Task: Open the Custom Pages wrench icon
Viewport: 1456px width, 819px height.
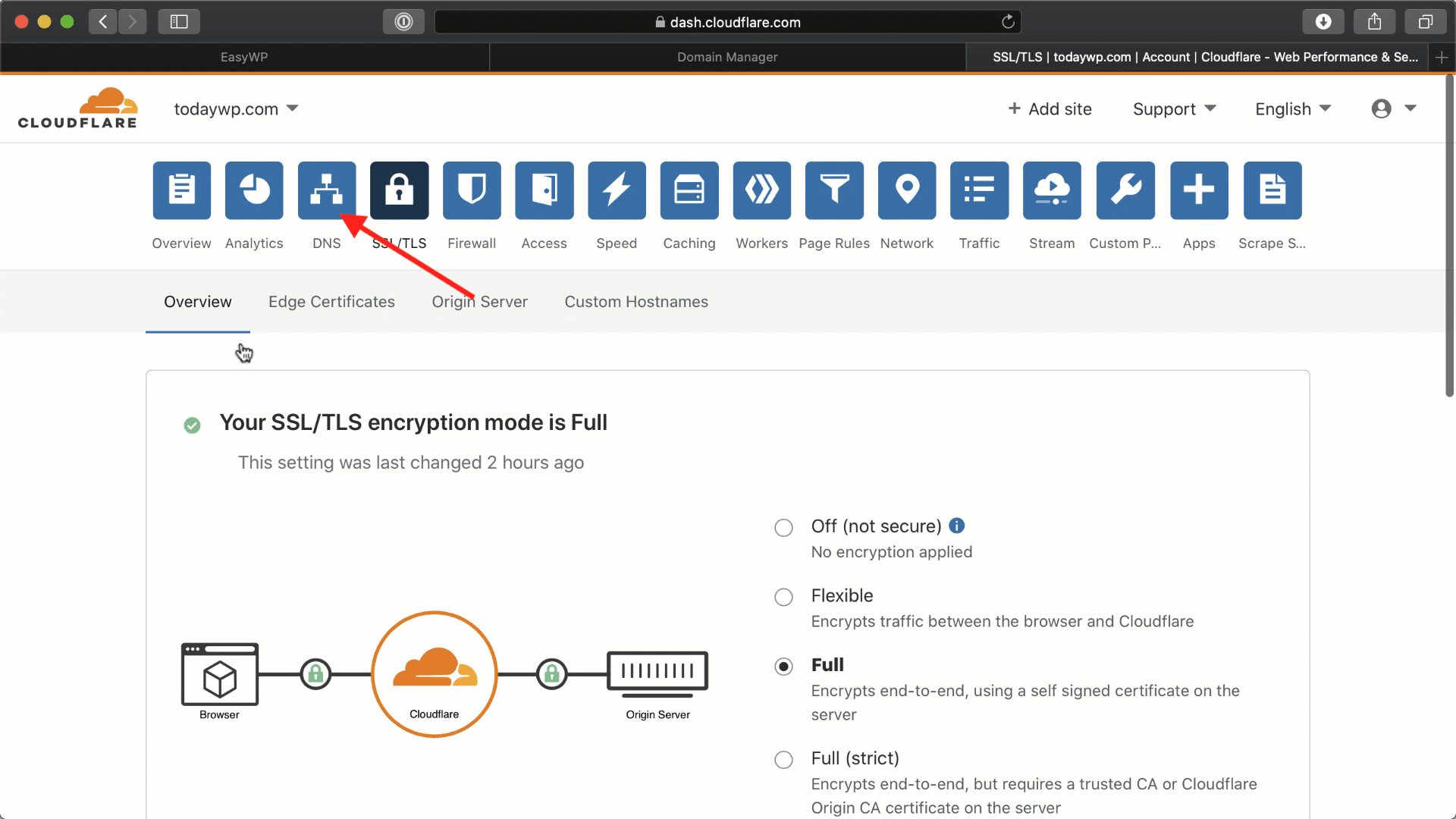Action: (x=1125, y=190)
